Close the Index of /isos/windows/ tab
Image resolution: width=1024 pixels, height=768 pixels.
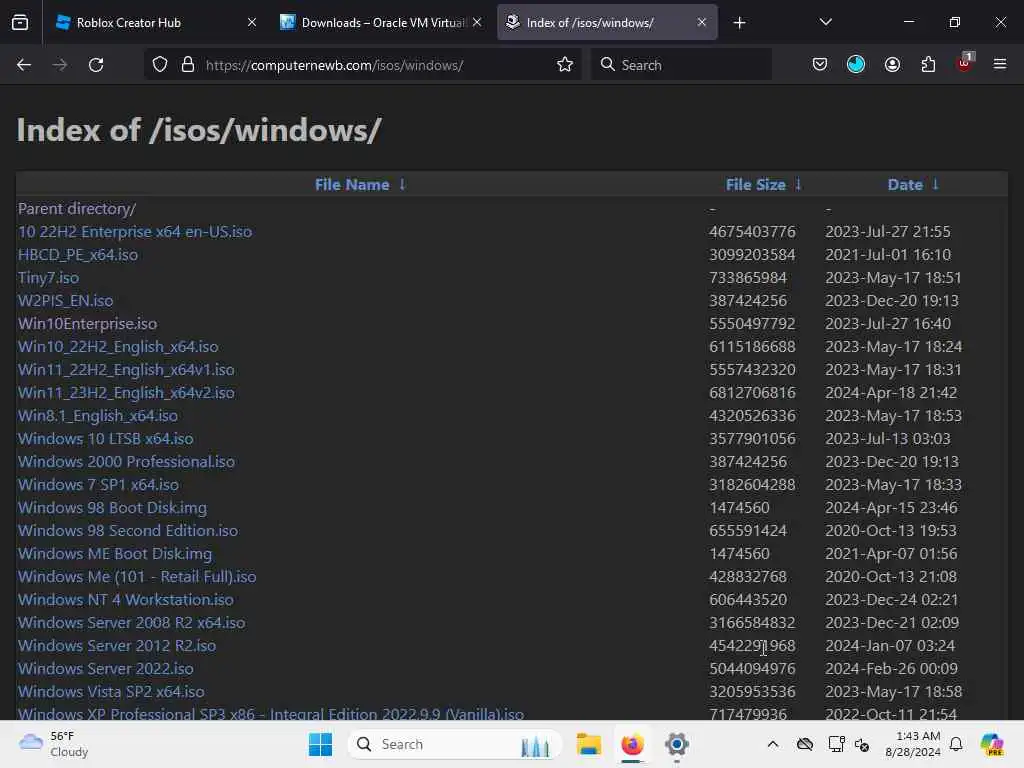(701, 22)
